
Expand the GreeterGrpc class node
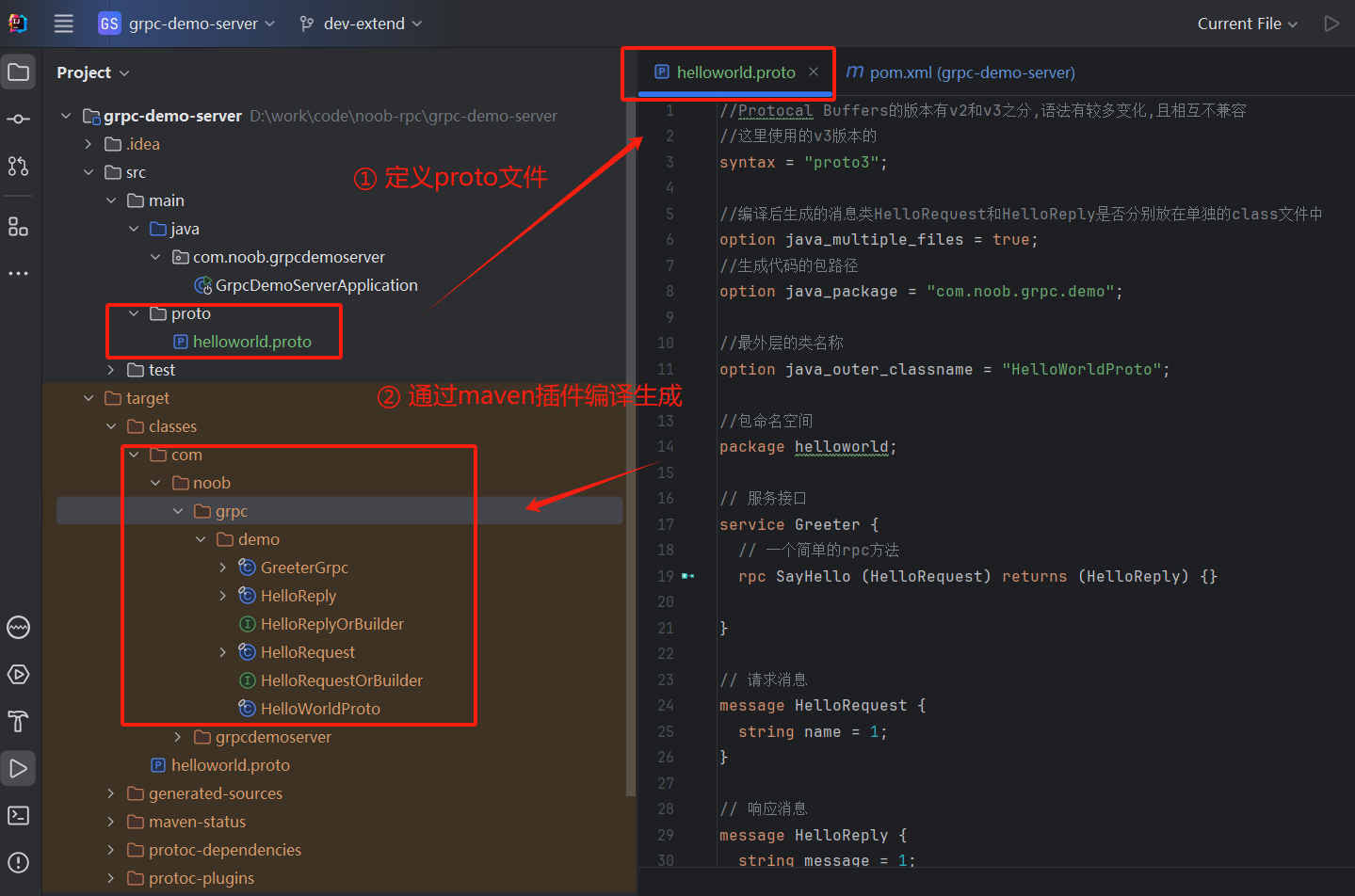222,568
